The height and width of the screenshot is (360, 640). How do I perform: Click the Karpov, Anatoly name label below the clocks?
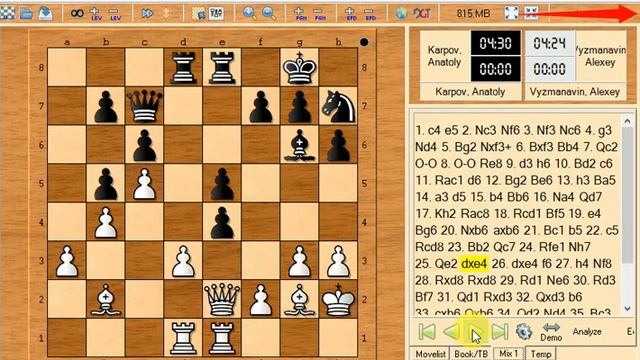point(470,92)
